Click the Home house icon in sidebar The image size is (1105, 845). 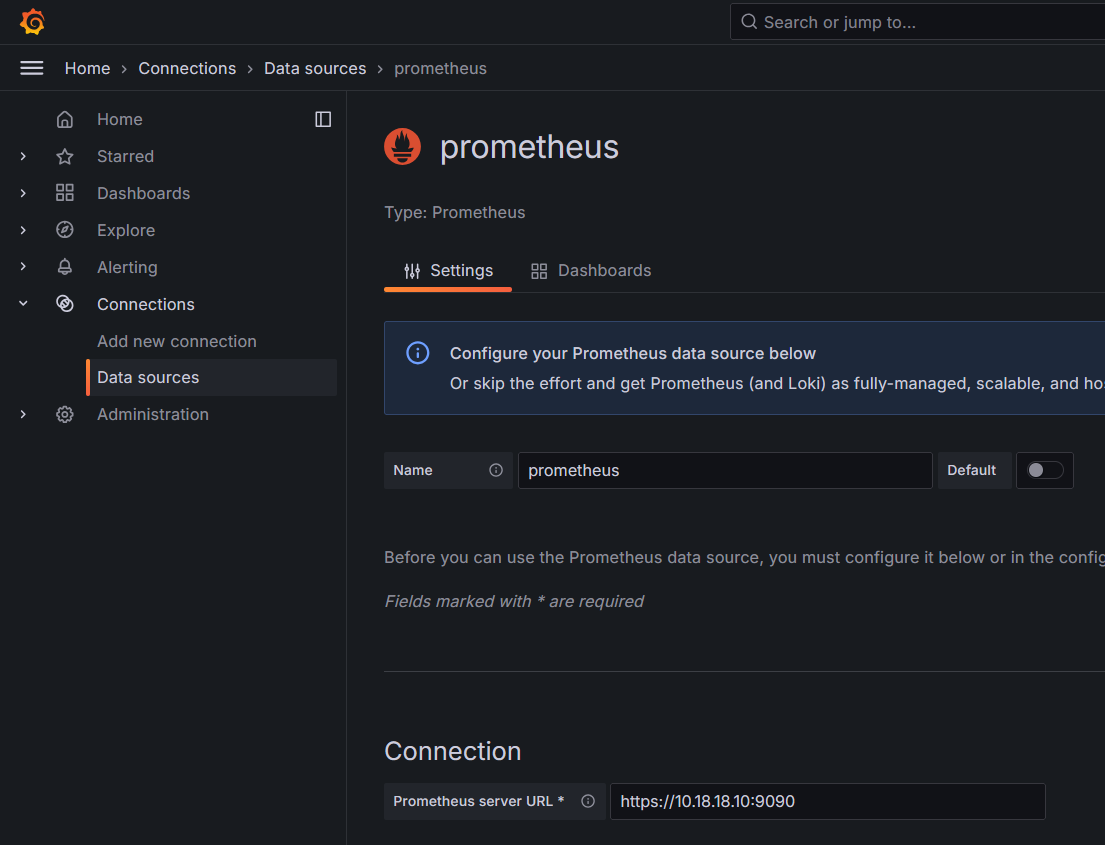(x=65, y=119)
